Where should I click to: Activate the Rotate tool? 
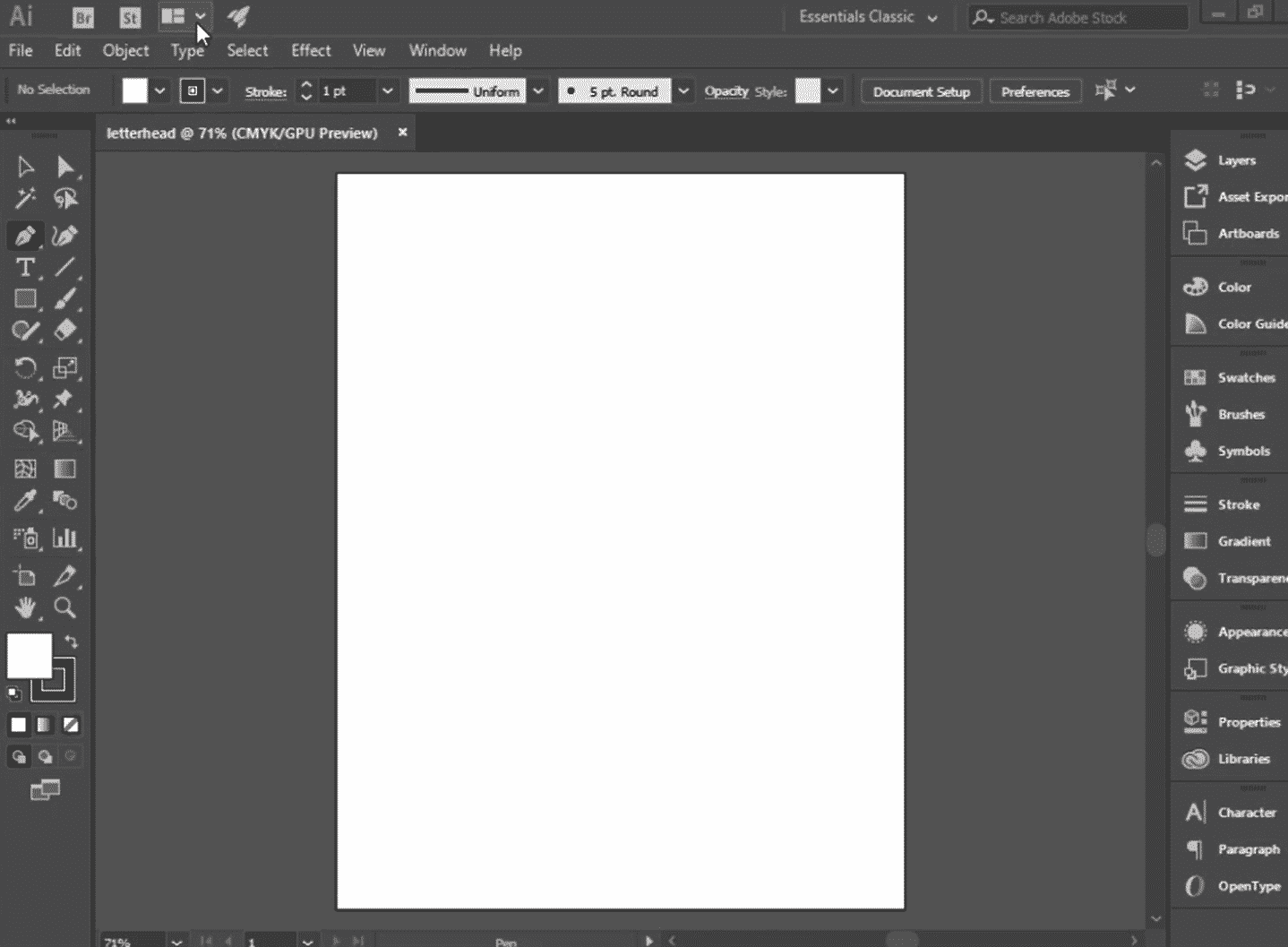25,367
